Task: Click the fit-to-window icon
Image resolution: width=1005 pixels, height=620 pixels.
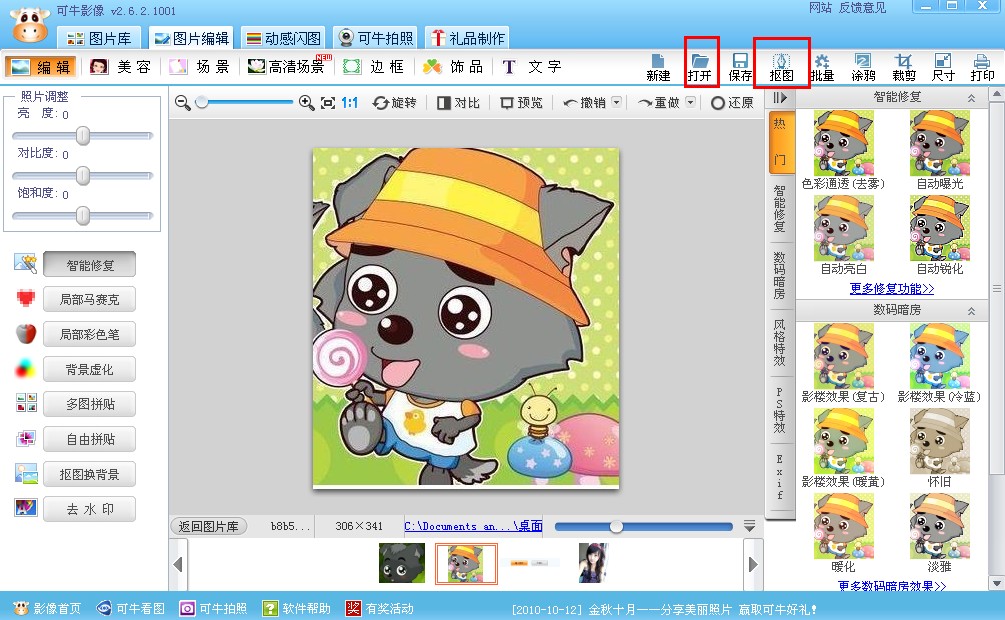Action: point(328,103)
